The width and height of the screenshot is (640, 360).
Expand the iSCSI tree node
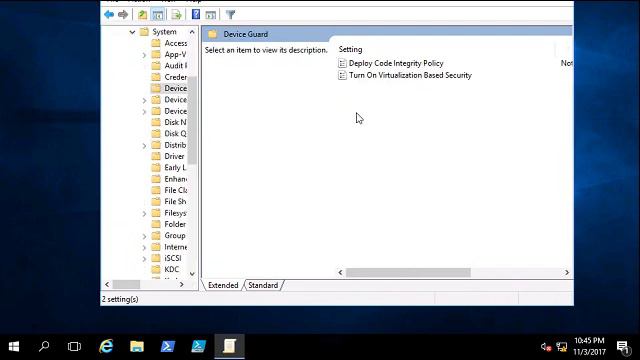tap(144, 259)
